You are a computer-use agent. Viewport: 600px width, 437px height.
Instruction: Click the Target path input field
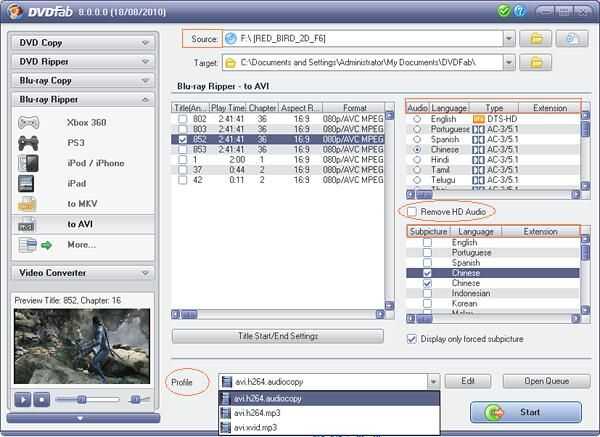362,62
